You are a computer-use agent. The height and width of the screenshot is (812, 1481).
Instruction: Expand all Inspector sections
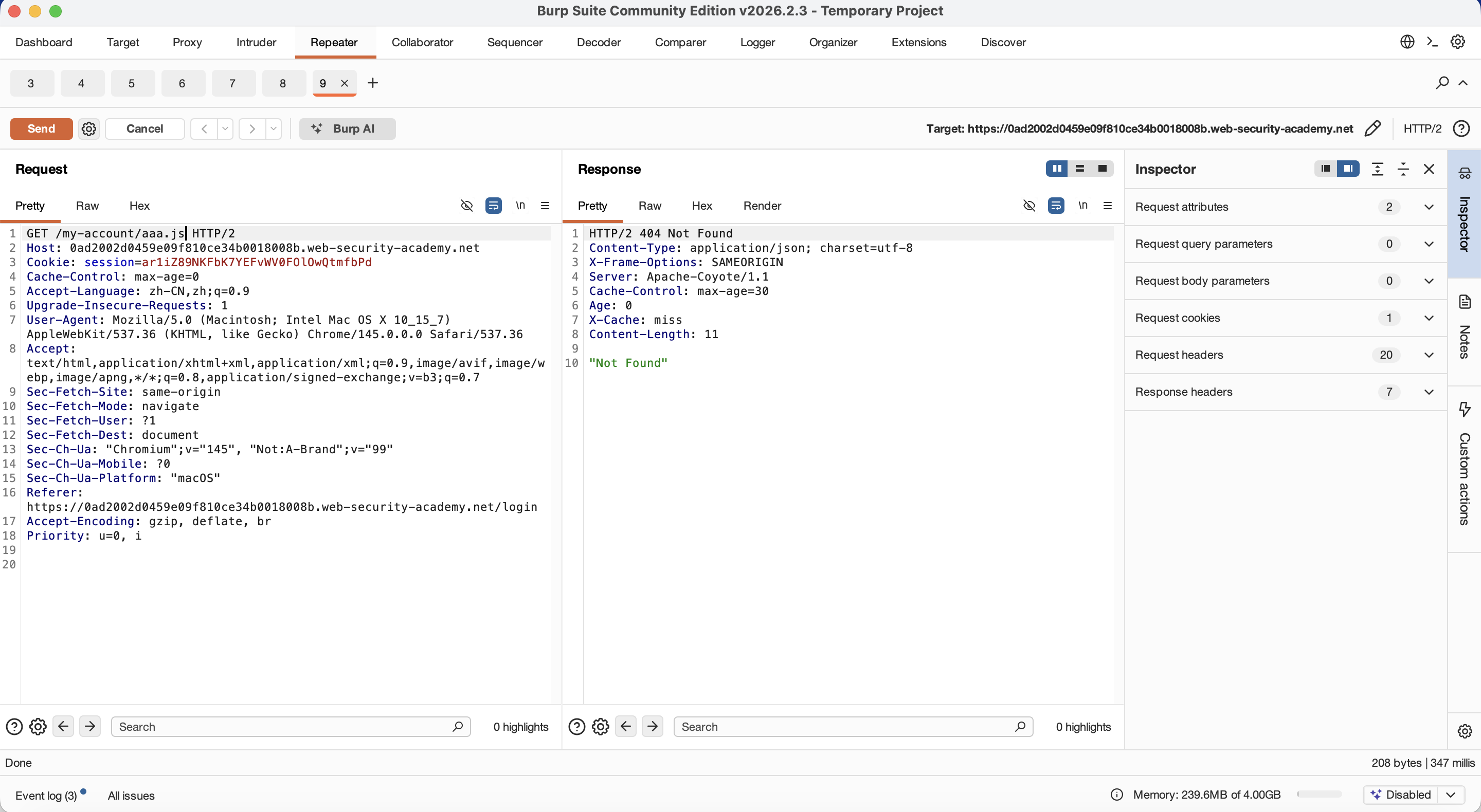coord(1378,169)
